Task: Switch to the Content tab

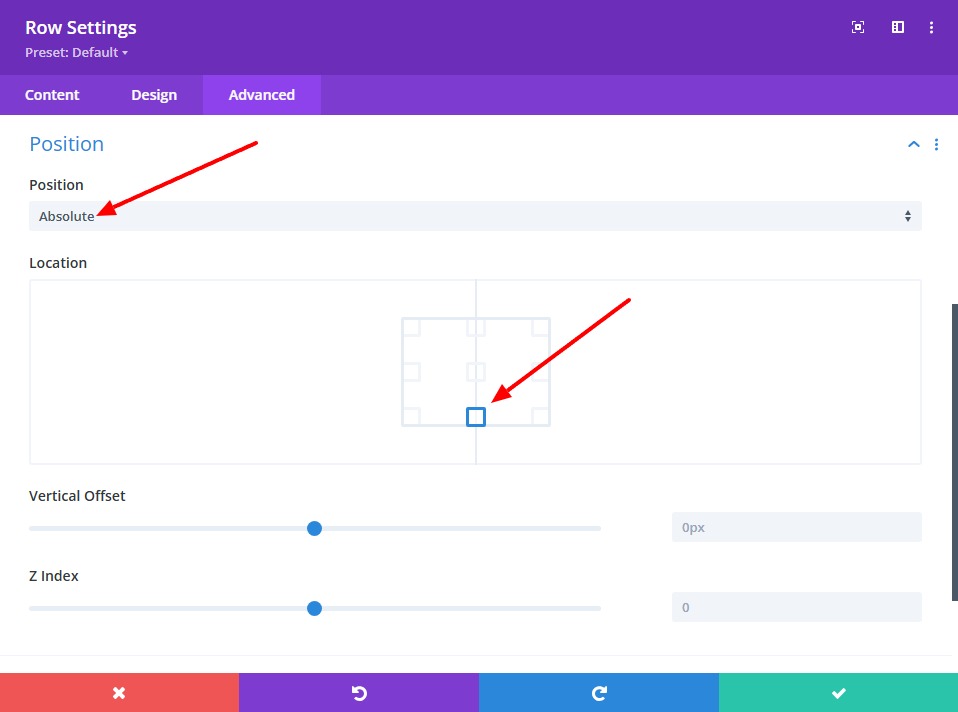Action: tap(52, 95)
